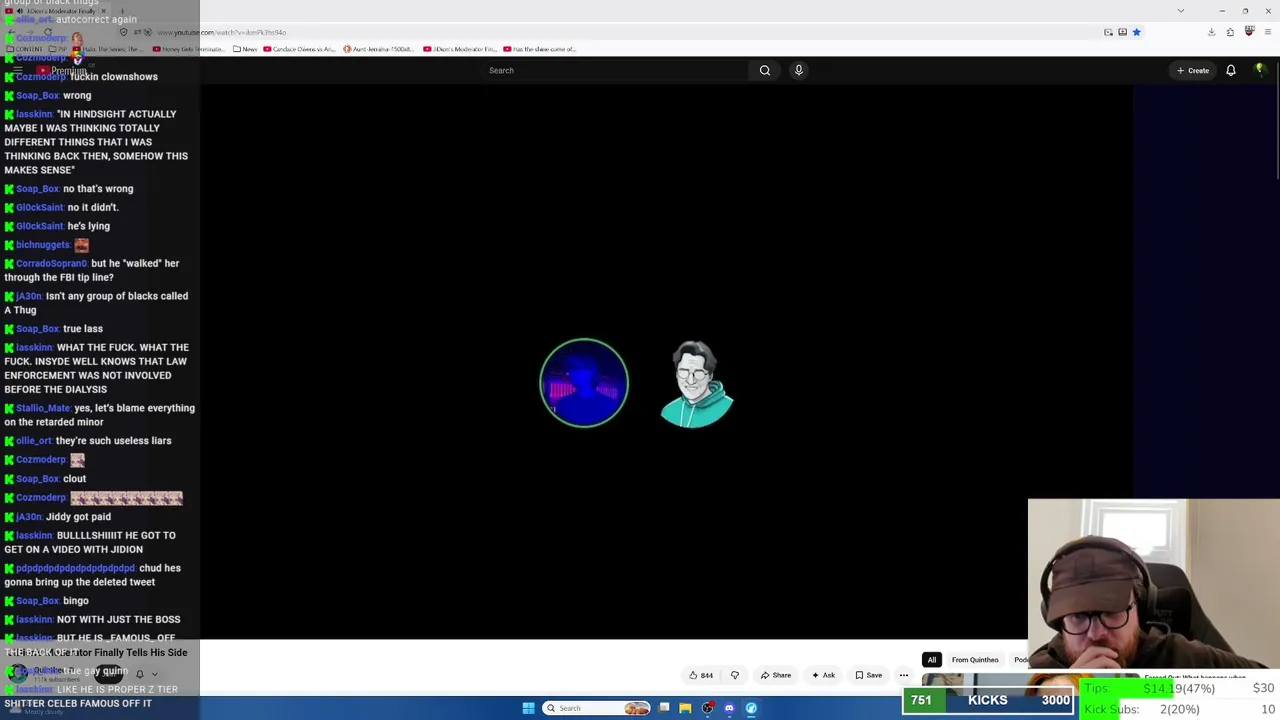Share this YouTube video
The width and height of the screenshot is (1280, 720).
[x=776, y=675]
